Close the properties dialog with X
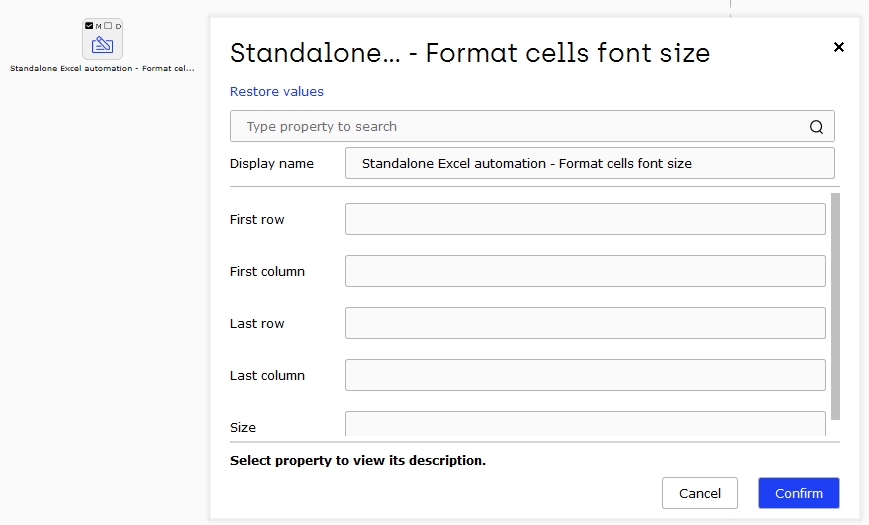 [839, 47]
